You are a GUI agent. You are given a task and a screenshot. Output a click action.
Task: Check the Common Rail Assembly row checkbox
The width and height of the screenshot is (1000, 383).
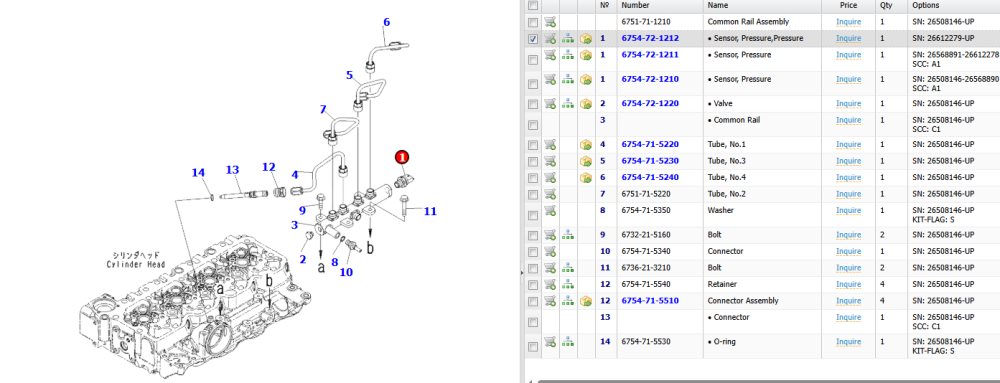[x=533, y=22]
